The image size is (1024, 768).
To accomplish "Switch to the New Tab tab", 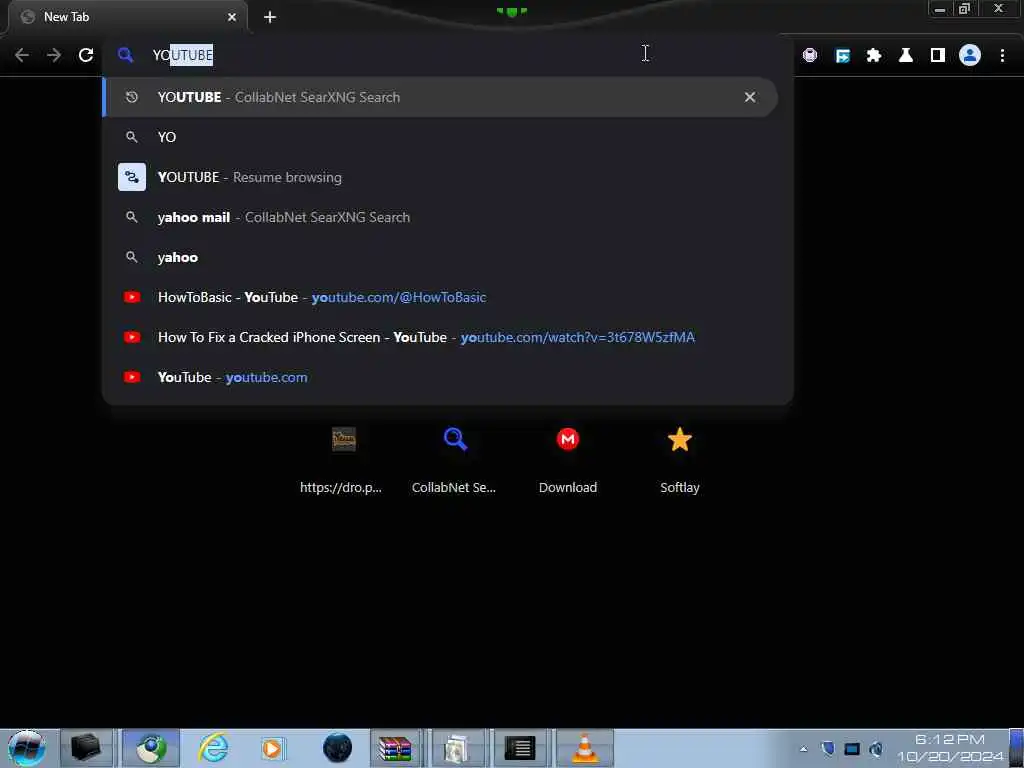I will 128,17.
